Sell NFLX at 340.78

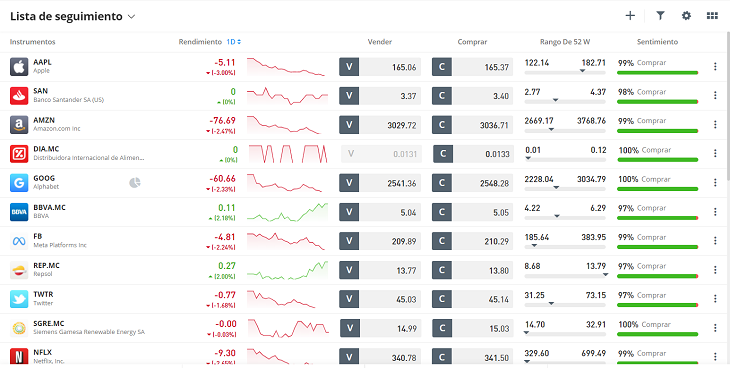pyautogui.click(x=380, y=357)
